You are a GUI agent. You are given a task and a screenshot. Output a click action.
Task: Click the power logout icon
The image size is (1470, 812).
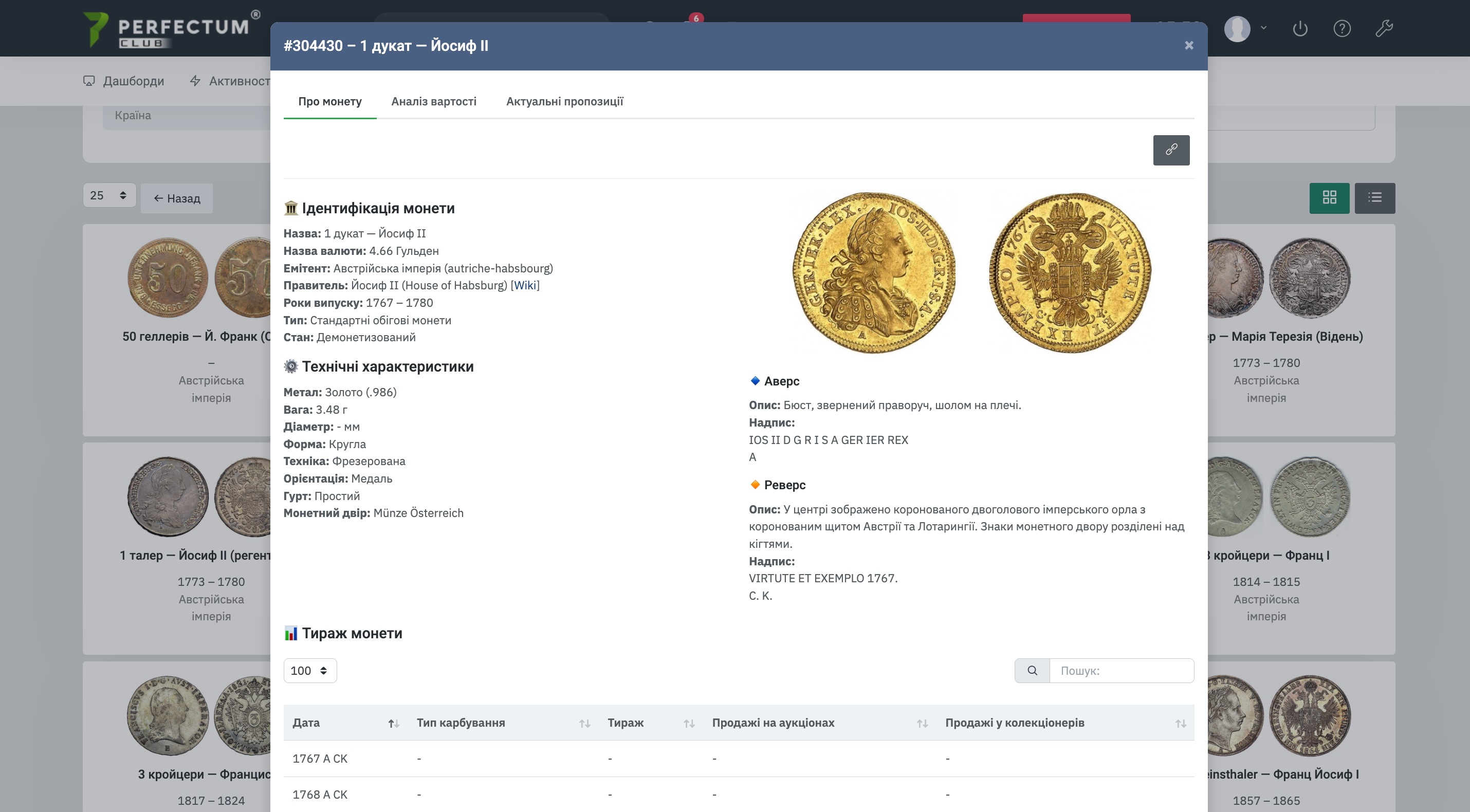(1300, 29)
